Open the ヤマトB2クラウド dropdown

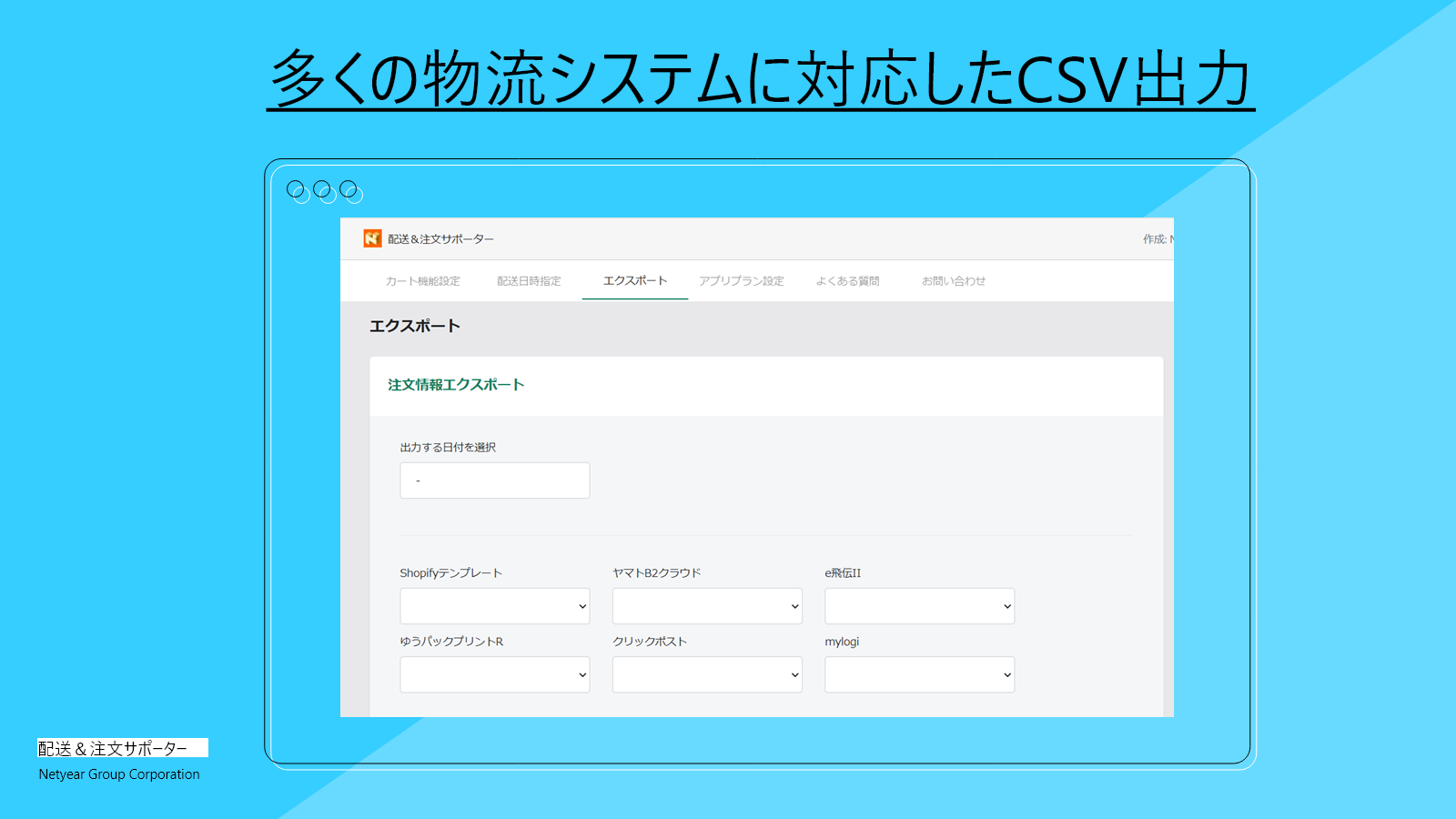click(x=707, y=606)
